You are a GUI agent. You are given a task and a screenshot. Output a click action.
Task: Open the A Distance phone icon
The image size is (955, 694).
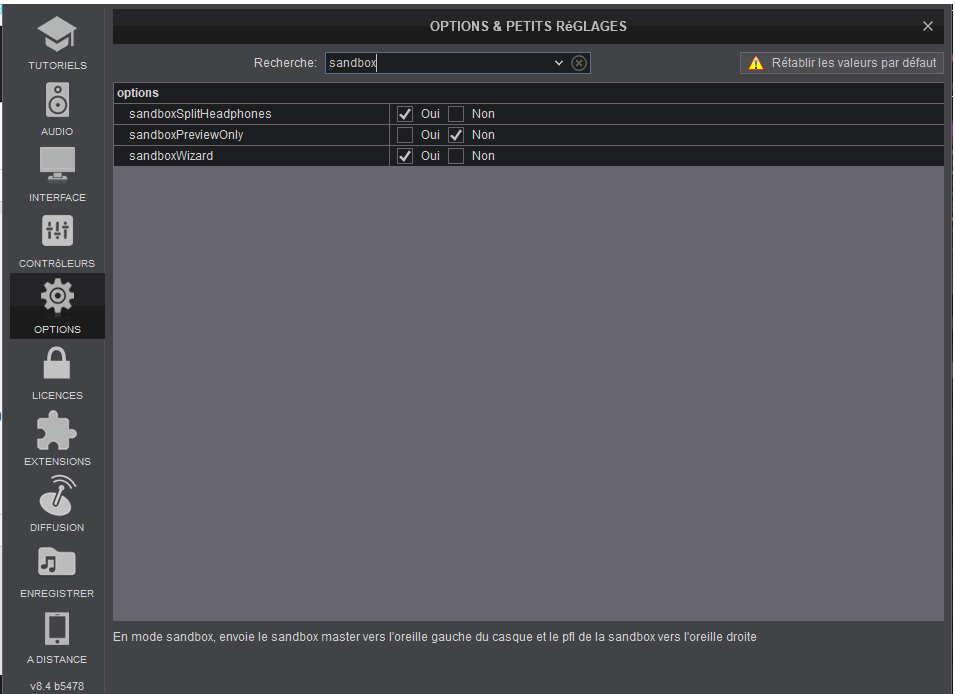[57, 628]
